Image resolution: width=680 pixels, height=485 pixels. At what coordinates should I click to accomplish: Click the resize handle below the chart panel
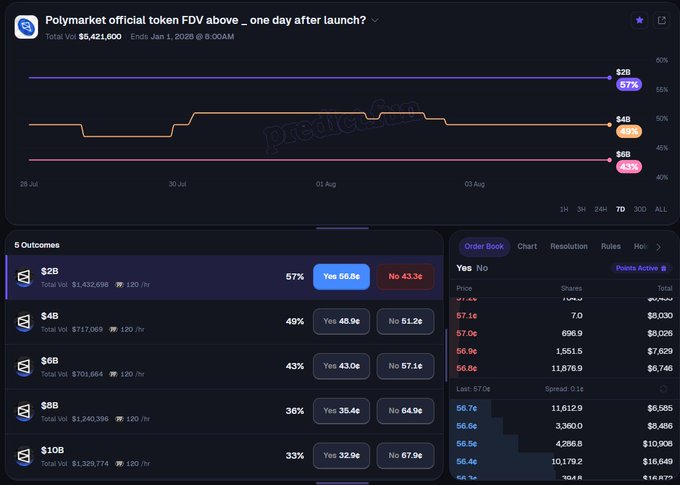(342, 228)
